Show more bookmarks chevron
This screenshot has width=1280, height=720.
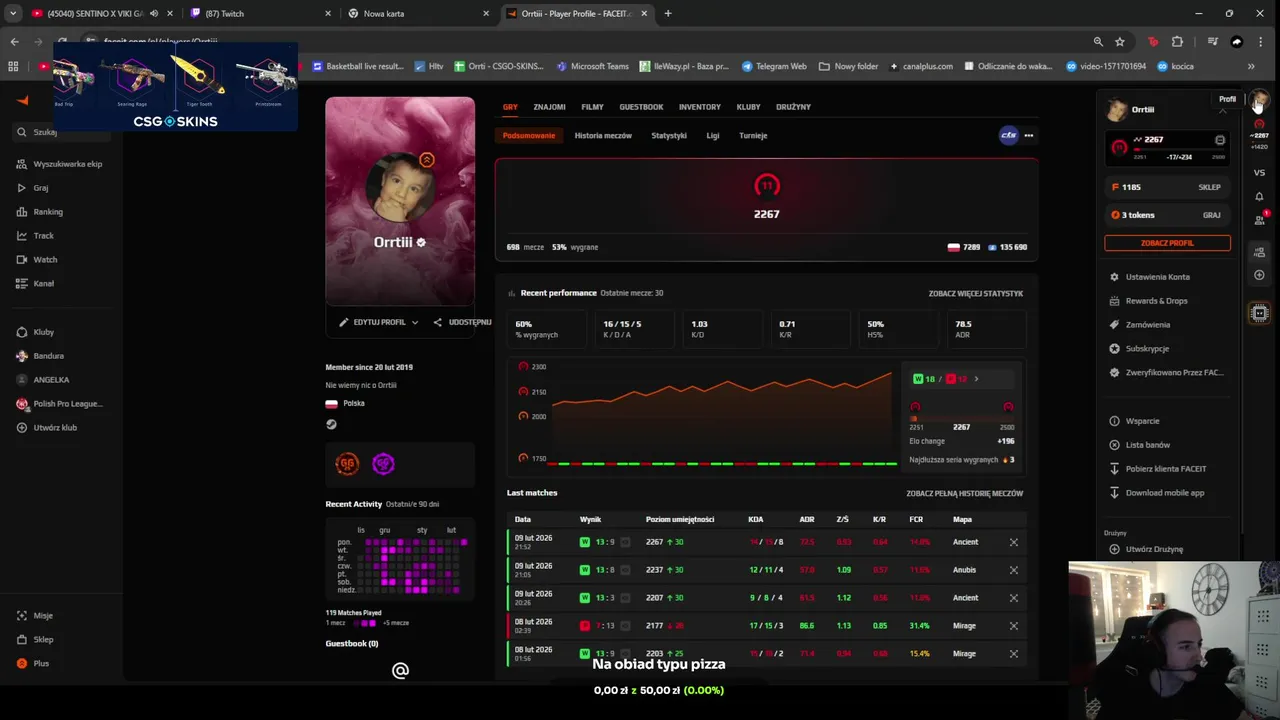click(x=1251, y=66)
